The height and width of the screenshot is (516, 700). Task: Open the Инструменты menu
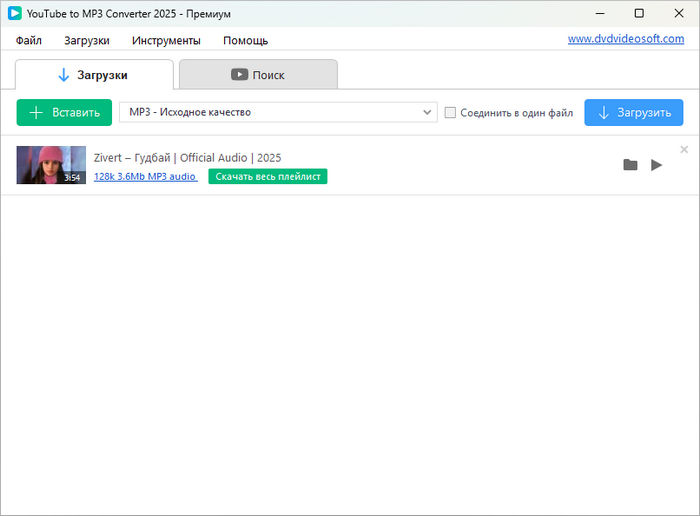(166, 41)
